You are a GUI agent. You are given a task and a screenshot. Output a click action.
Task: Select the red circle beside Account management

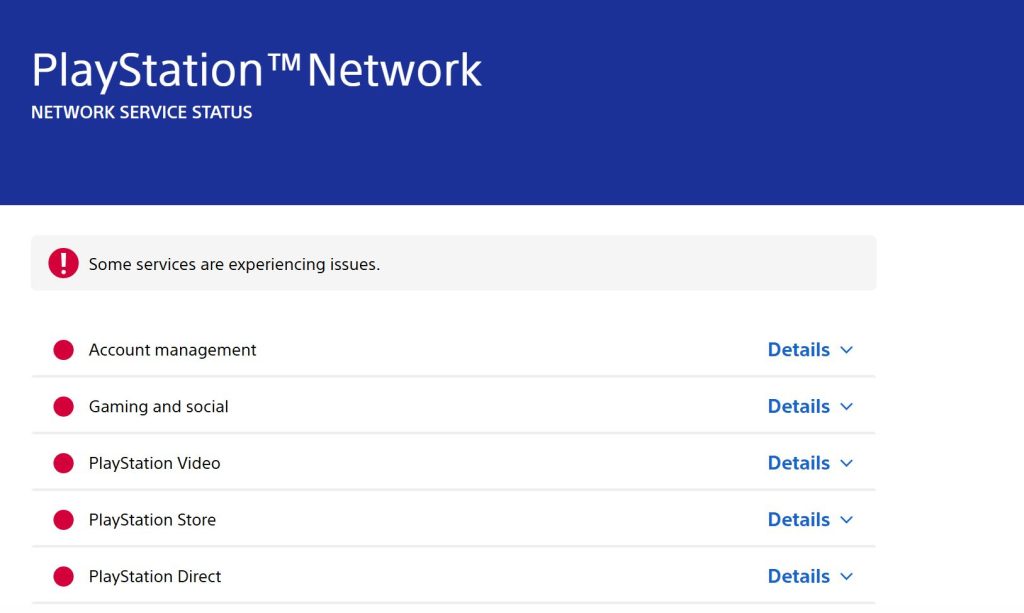(63, 349)
